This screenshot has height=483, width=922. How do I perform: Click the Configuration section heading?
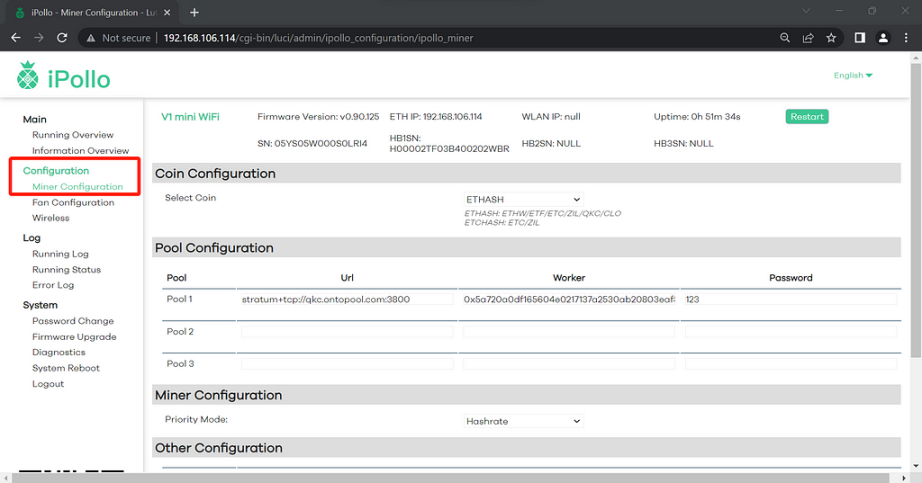point(56,171)
